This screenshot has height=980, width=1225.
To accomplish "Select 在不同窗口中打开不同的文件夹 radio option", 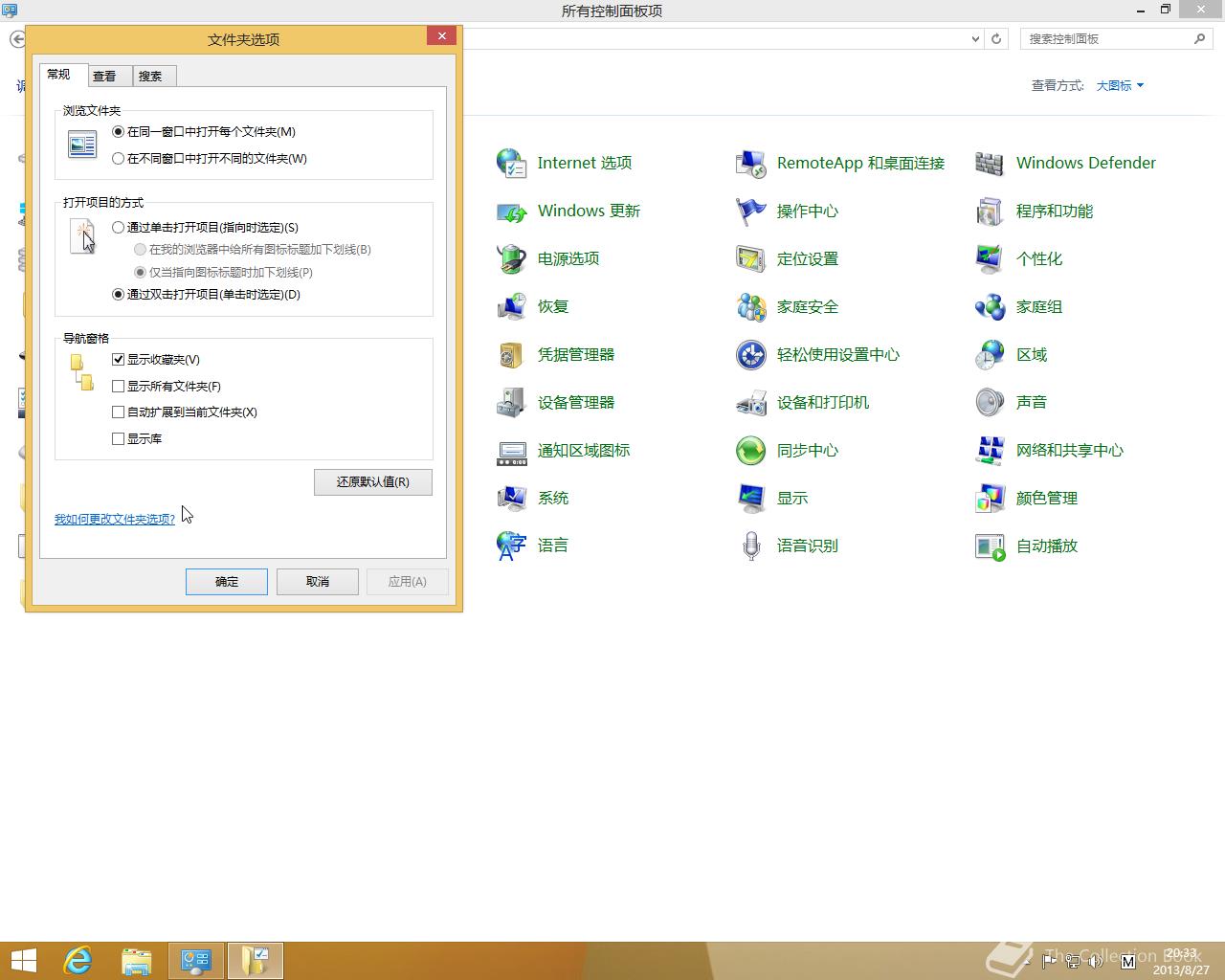I will 119,159.
